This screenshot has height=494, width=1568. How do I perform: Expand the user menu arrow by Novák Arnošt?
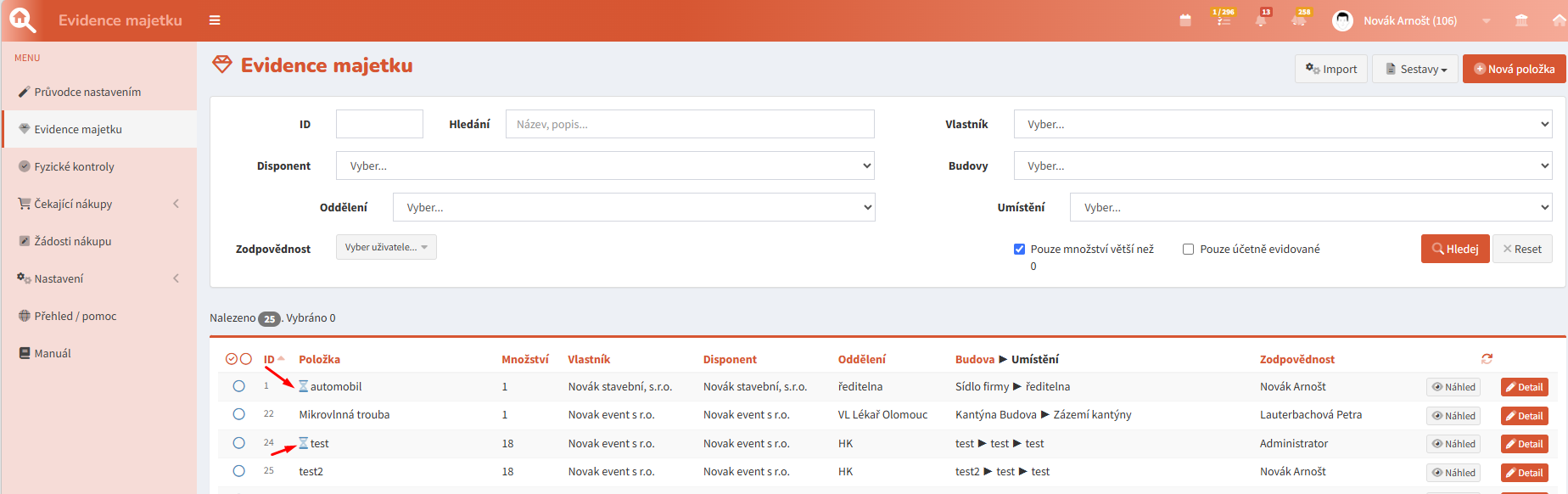pos(1487,20)
